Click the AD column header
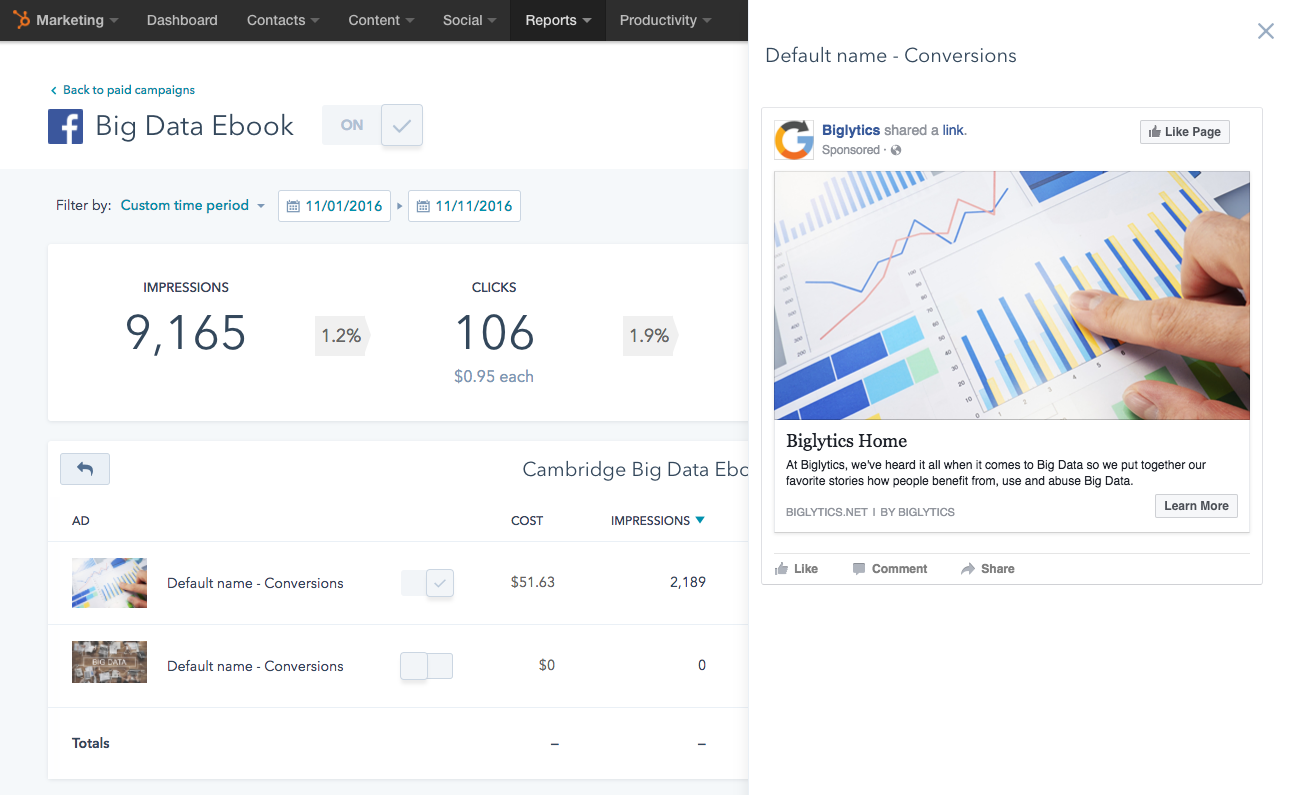The image size is (1297, 795). point(81,521)
